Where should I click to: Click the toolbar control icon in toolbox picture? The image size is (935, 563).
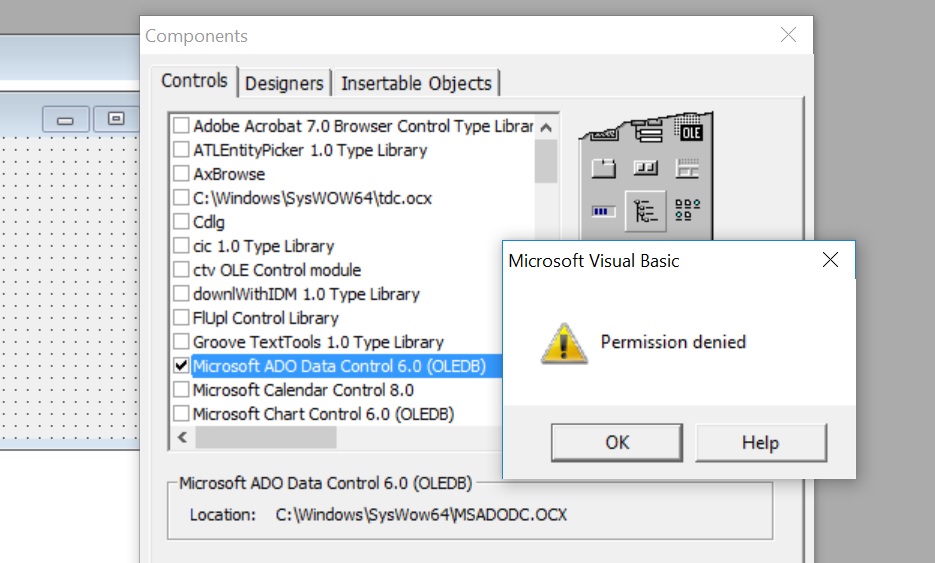pyautogui.click(x=645, y=168)
